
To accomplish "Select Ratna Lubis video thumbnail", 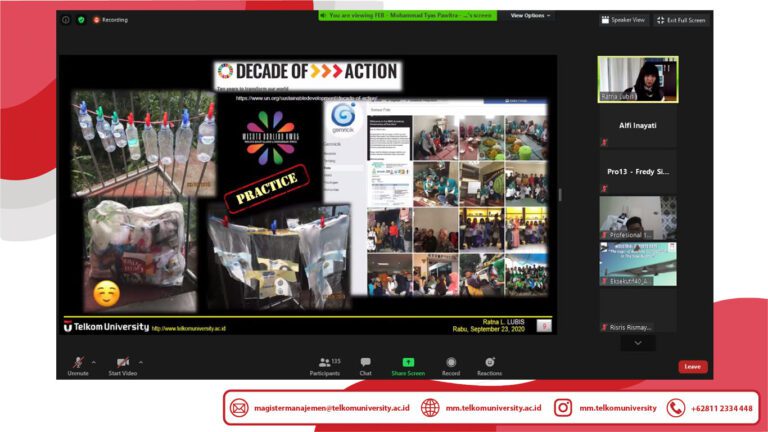I will pos(637,79).
